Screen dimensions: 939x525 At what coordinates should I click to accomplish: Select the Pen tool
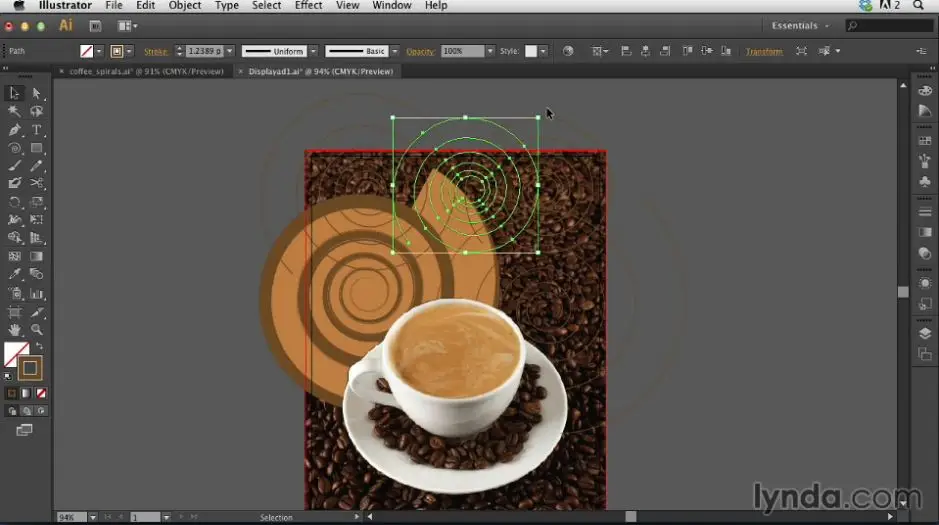(x=14, y=130)
